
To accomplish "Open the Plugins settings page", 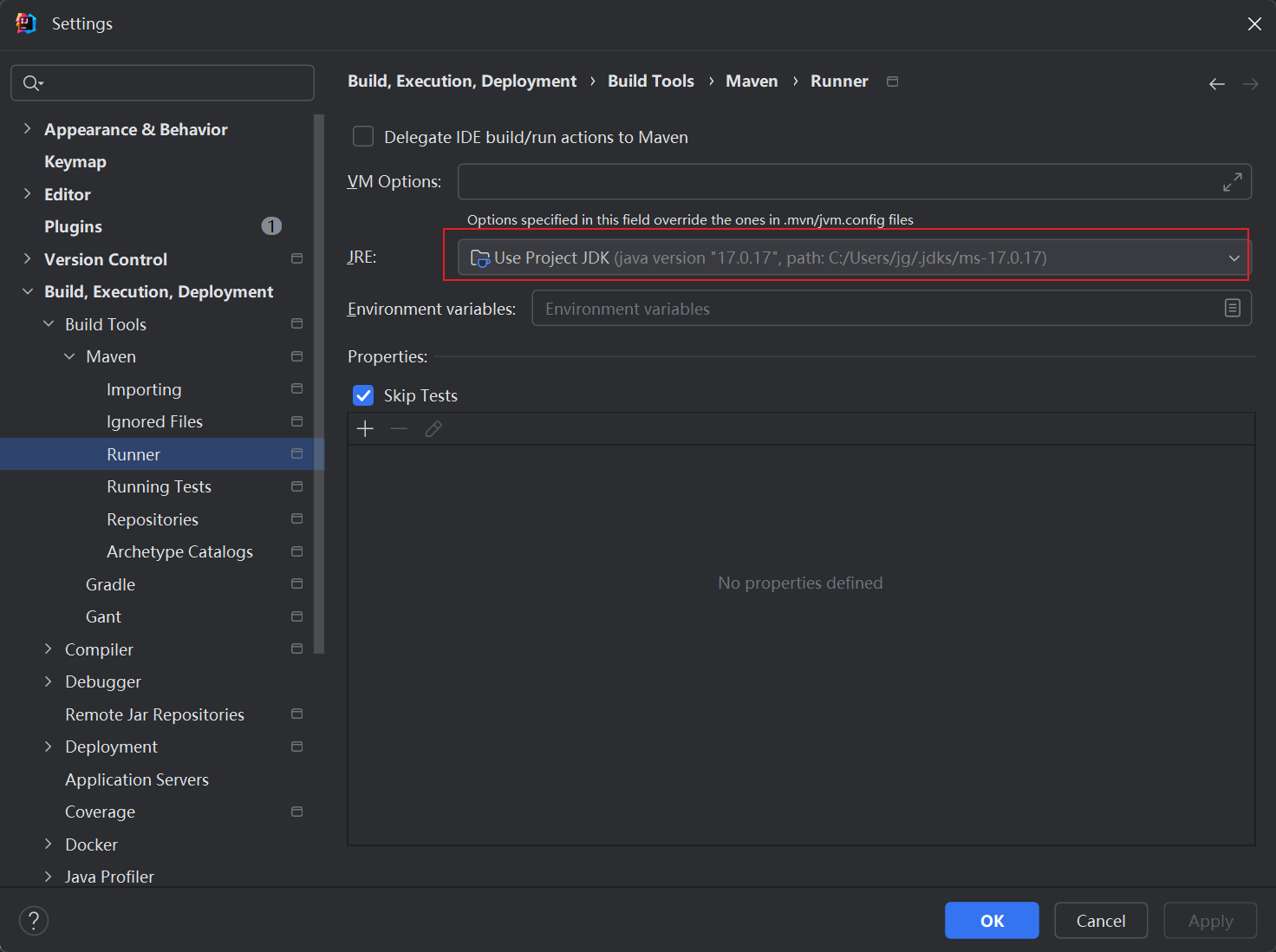I will [x=73, y=226].
